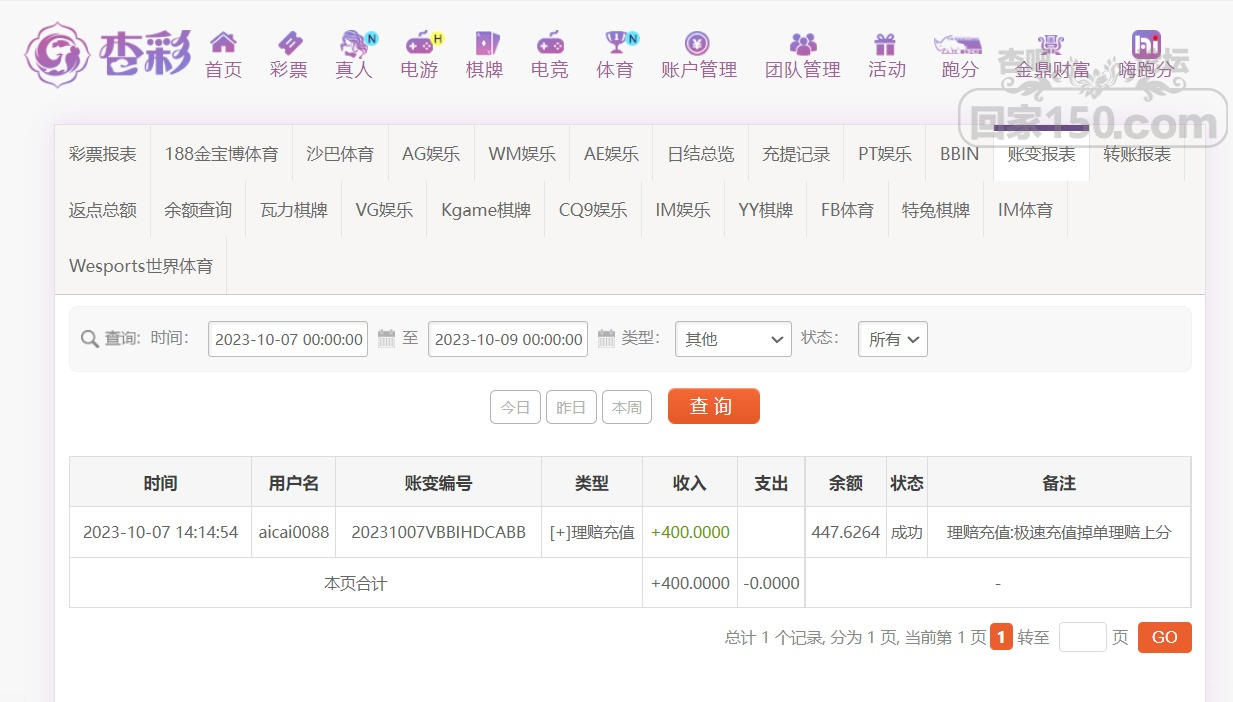Open the 团队管理 people icon
1233x702 pixels.
pyautogui.click(x=803, y=43)
